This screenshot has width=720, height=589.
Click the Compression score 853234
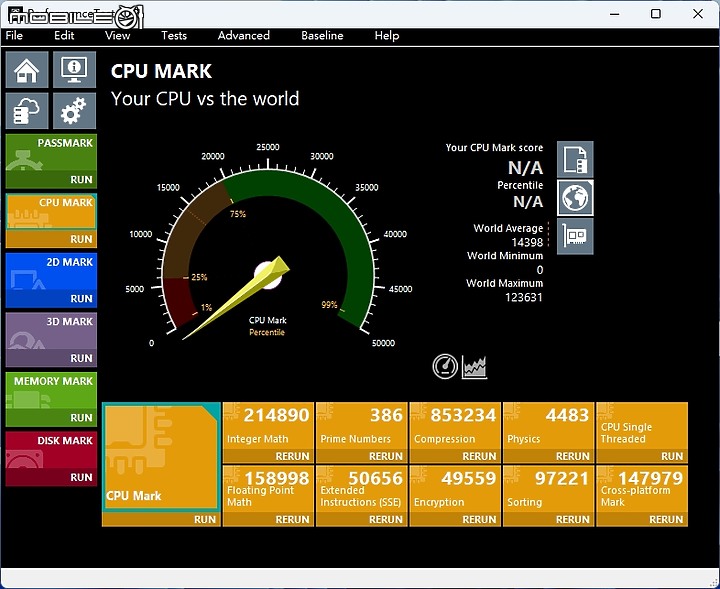coord(463,415)
